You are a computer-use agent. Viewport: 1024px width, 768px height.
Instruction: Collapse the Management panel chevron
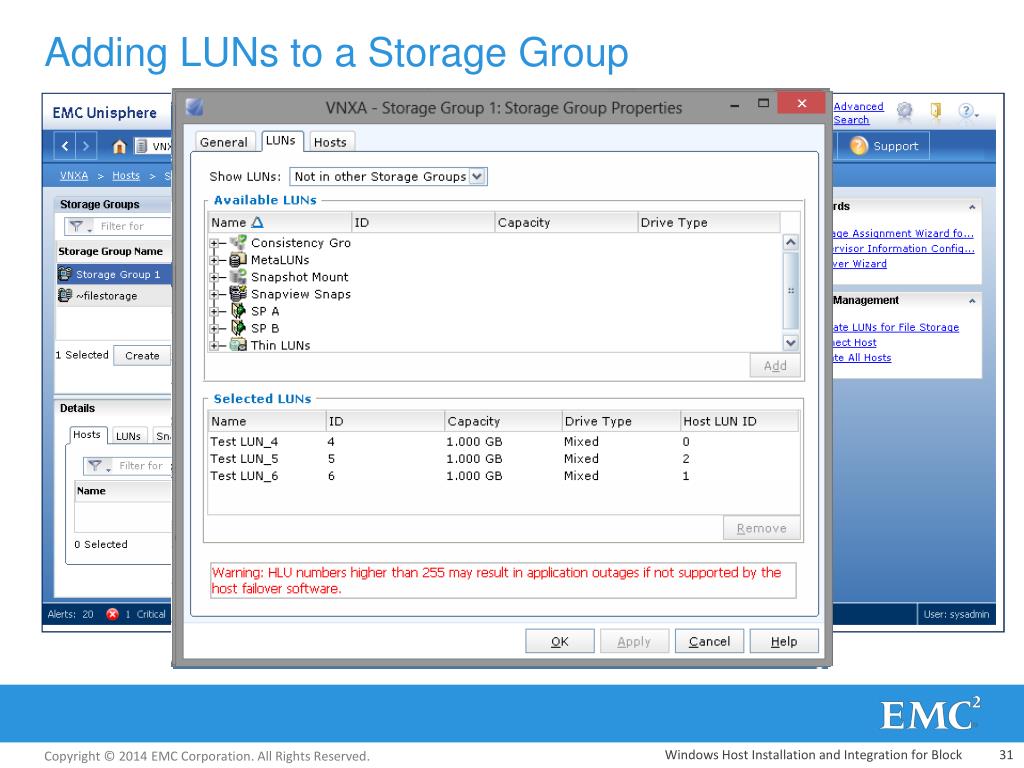click(972, 300)
